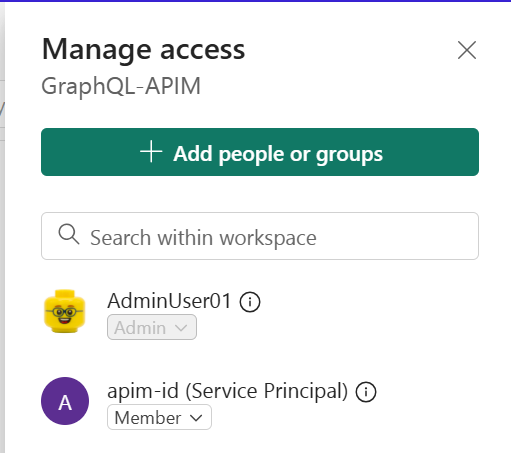Select the AdminUser01 user name
Screen dimensions: 511x453
pyautogui.click(x=169, y=301)
